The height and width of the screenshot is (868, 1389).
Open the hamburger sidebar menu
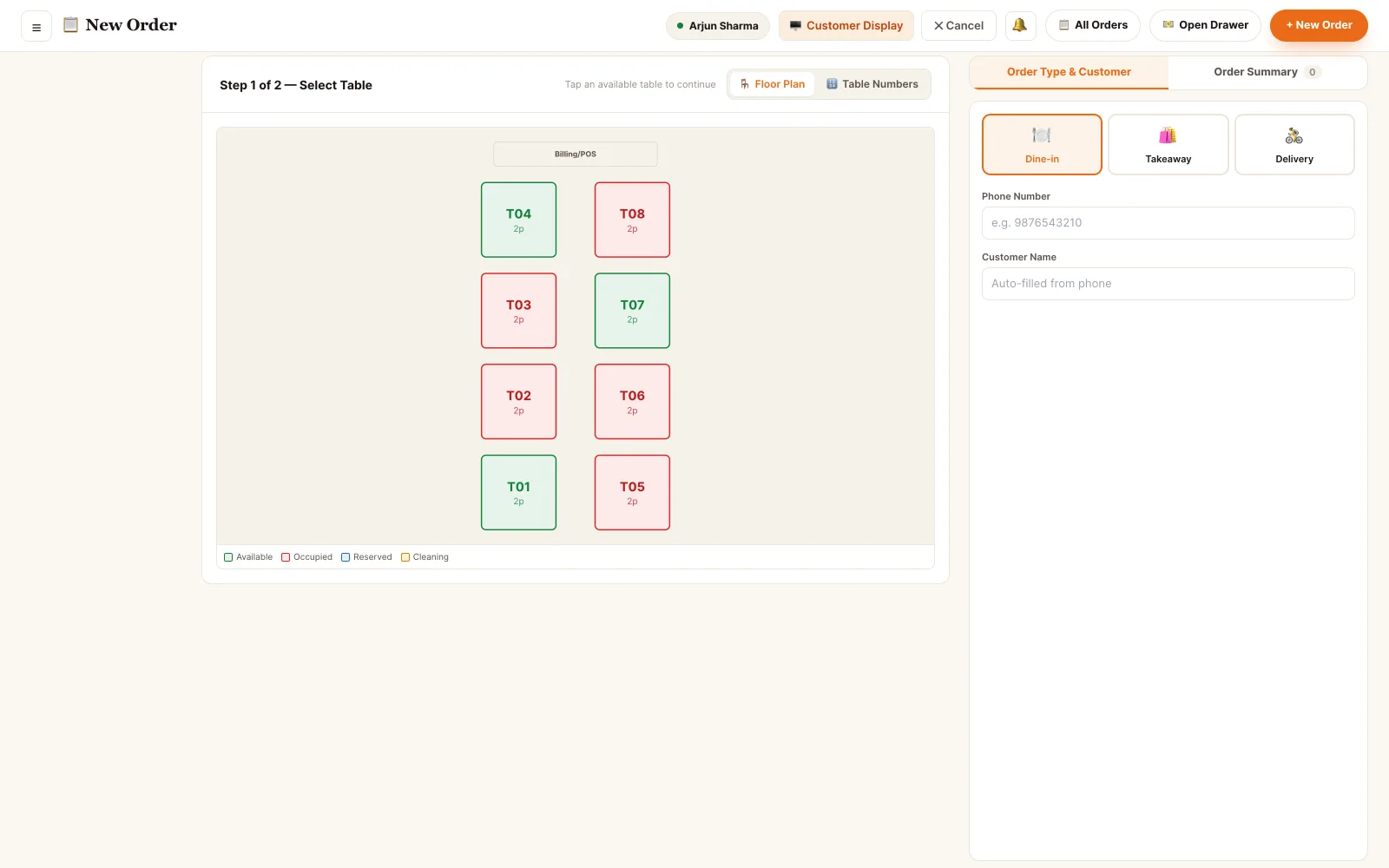pos(36,27)
